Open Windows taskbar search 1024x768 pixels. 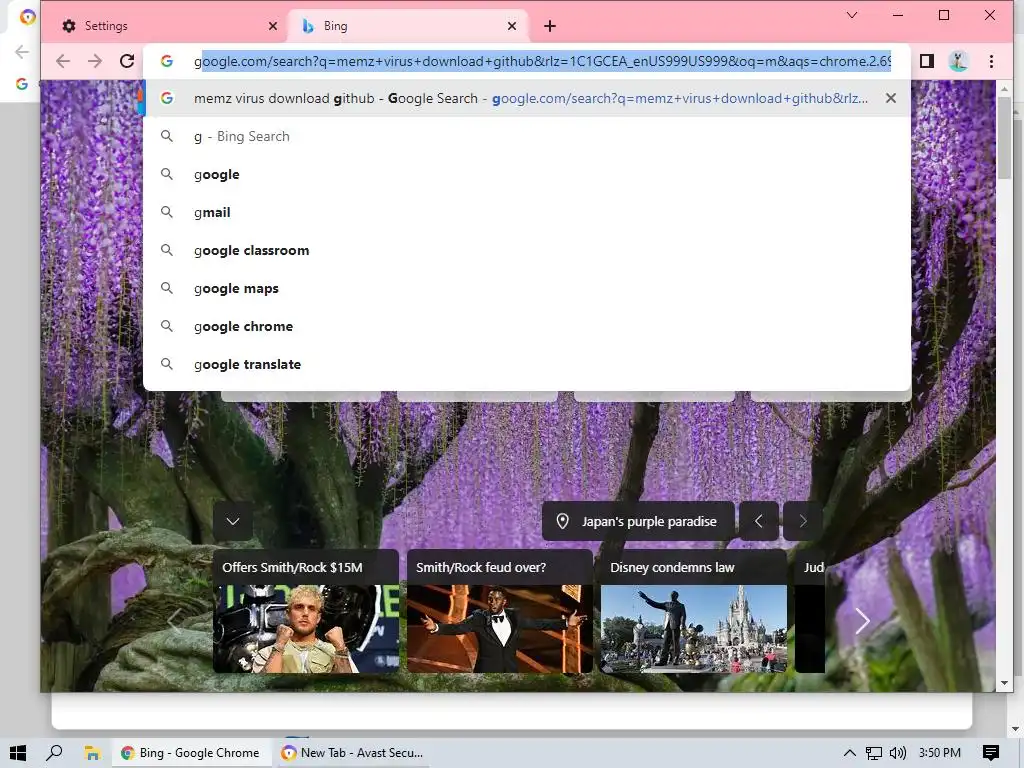tap(54, 753)
